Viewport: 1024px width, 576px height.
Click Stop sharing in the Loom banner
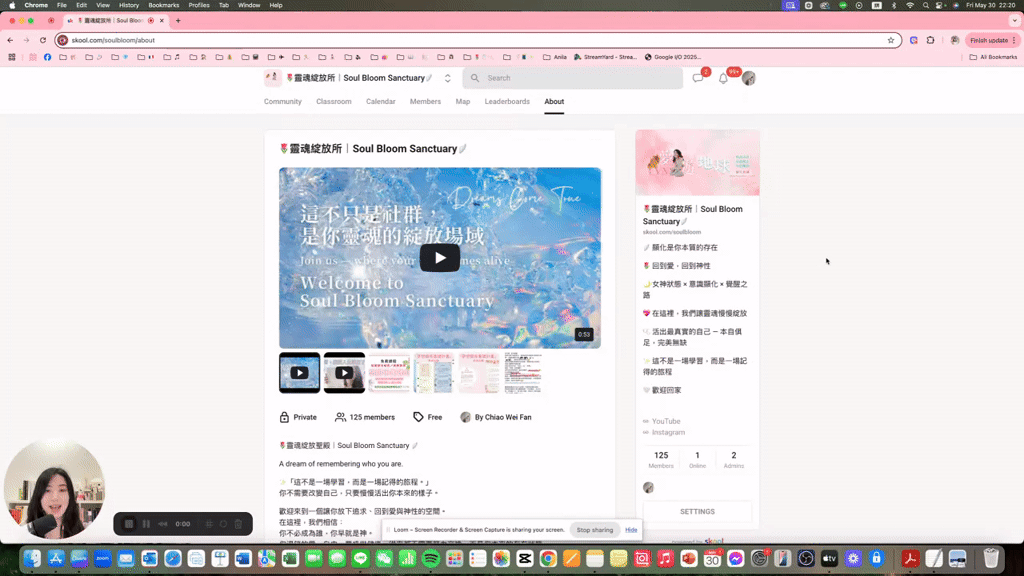point(594,530)
